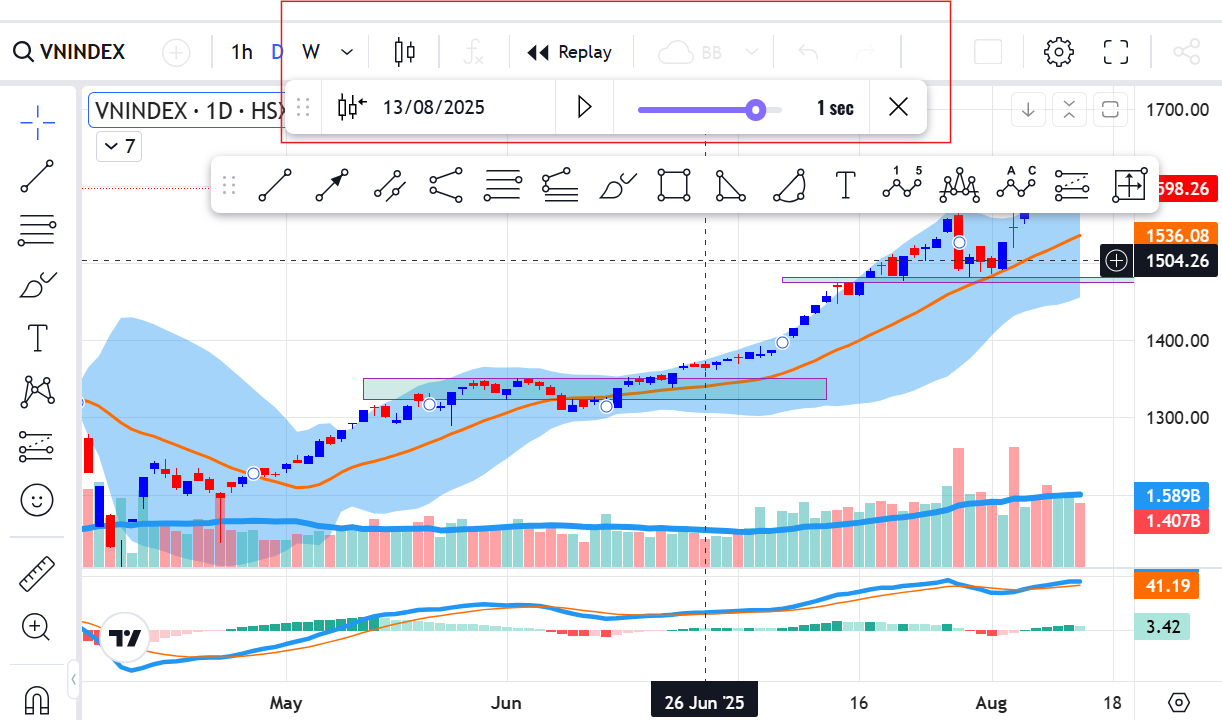The image size is (1222, 720).
Task: Open prediction and measurement tools in the left sidebar
Action: [37, 446]
